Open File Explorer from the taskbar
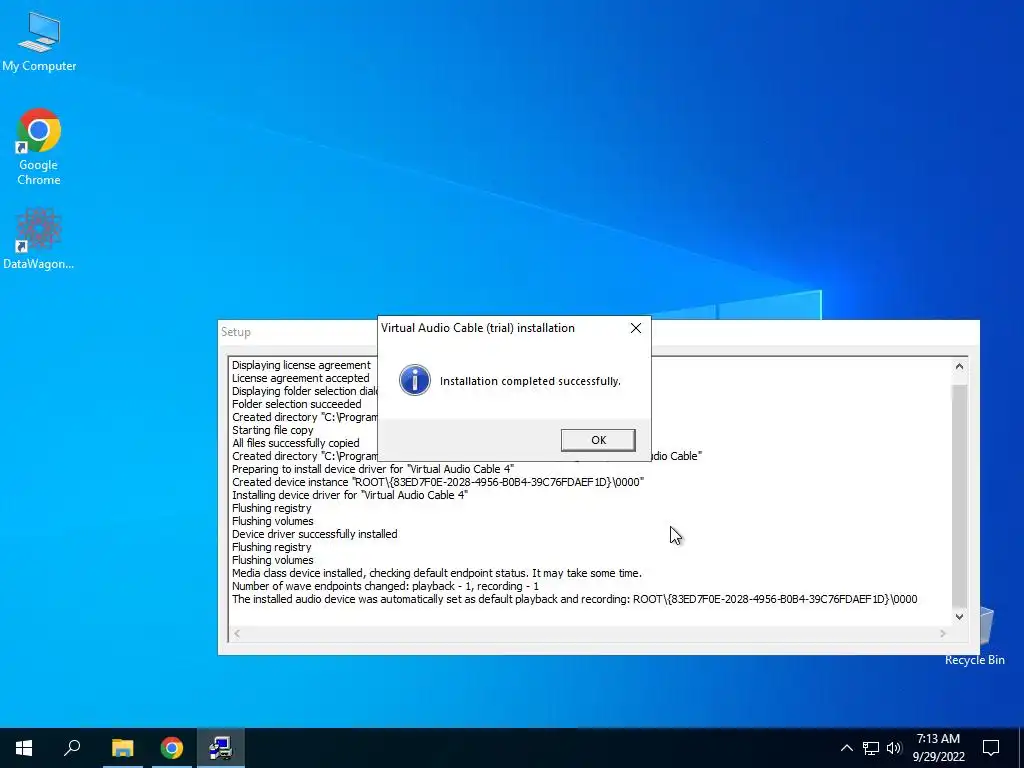Viewport: 1024px width, 768px height. coord(122,748)
